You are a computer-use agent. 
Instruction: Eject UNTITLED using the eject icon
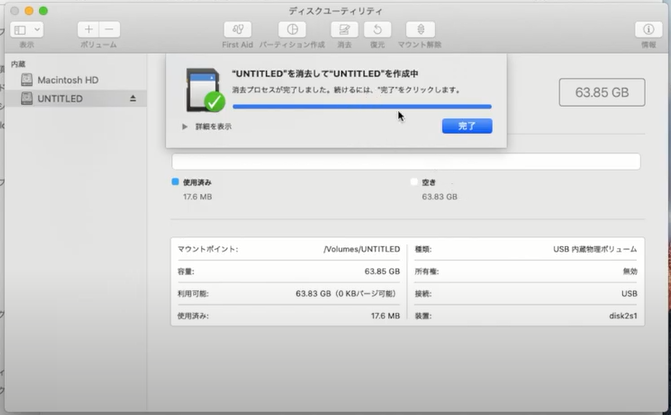(x=133, y=98)
